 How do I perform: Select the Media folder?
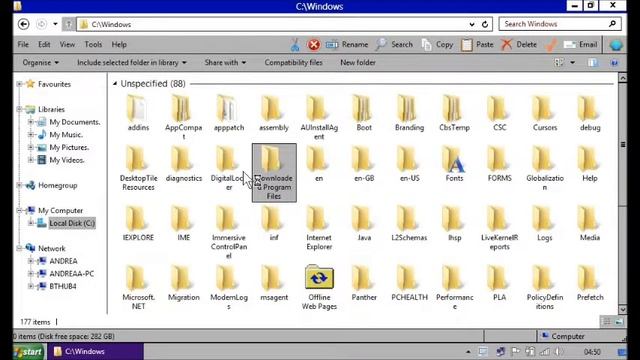tap(590, 224)
